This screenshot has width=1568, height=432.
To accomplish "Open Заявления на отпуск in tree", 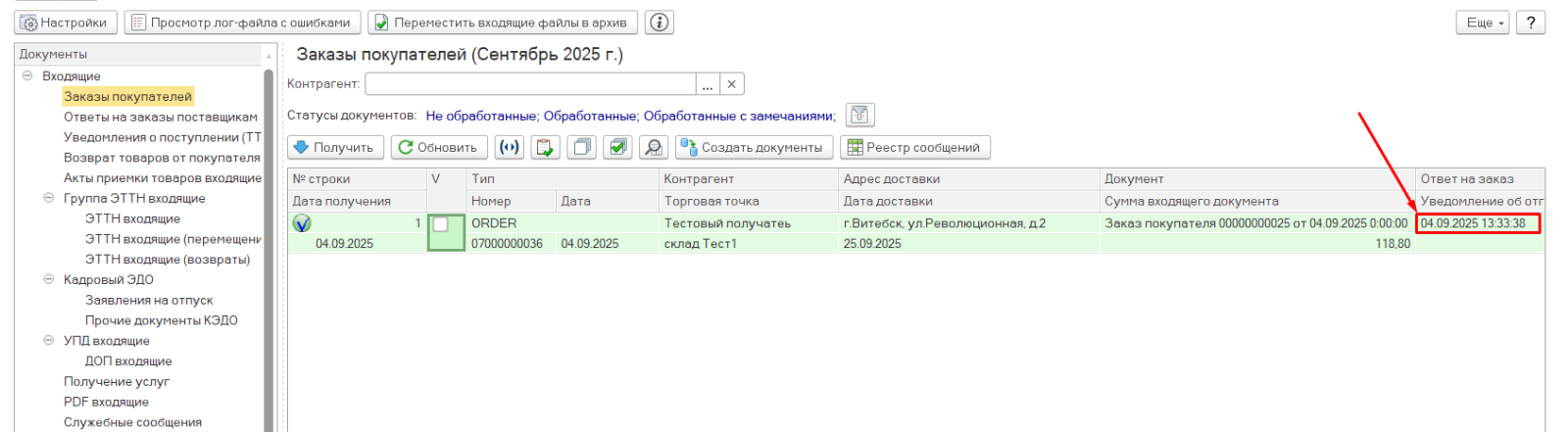I will (149, 300).
